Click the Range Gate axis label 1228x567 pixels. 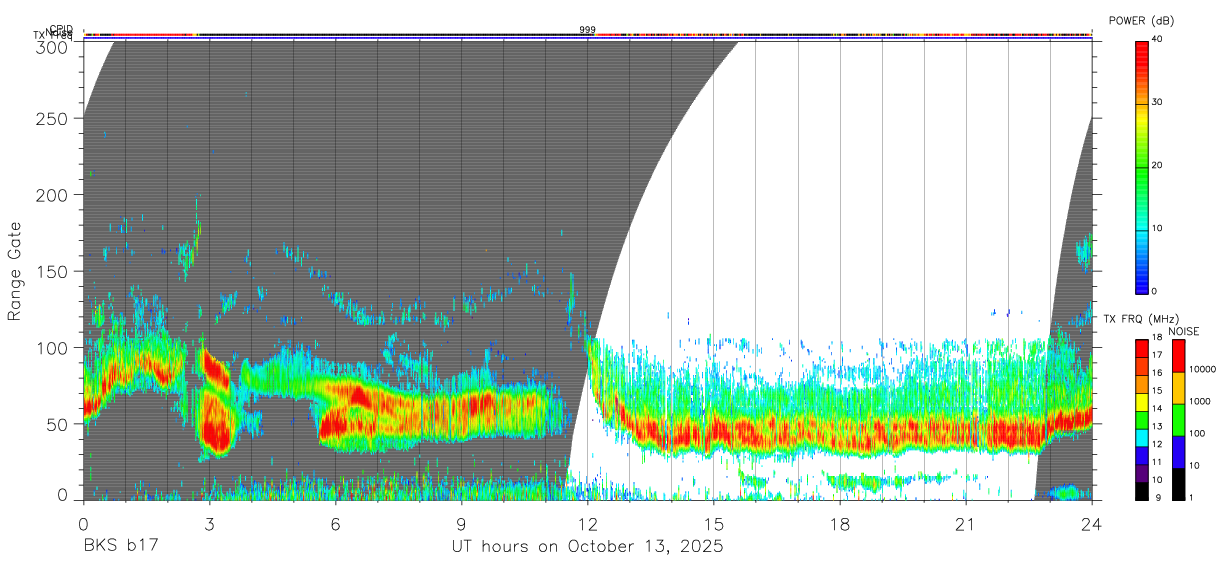16,271
